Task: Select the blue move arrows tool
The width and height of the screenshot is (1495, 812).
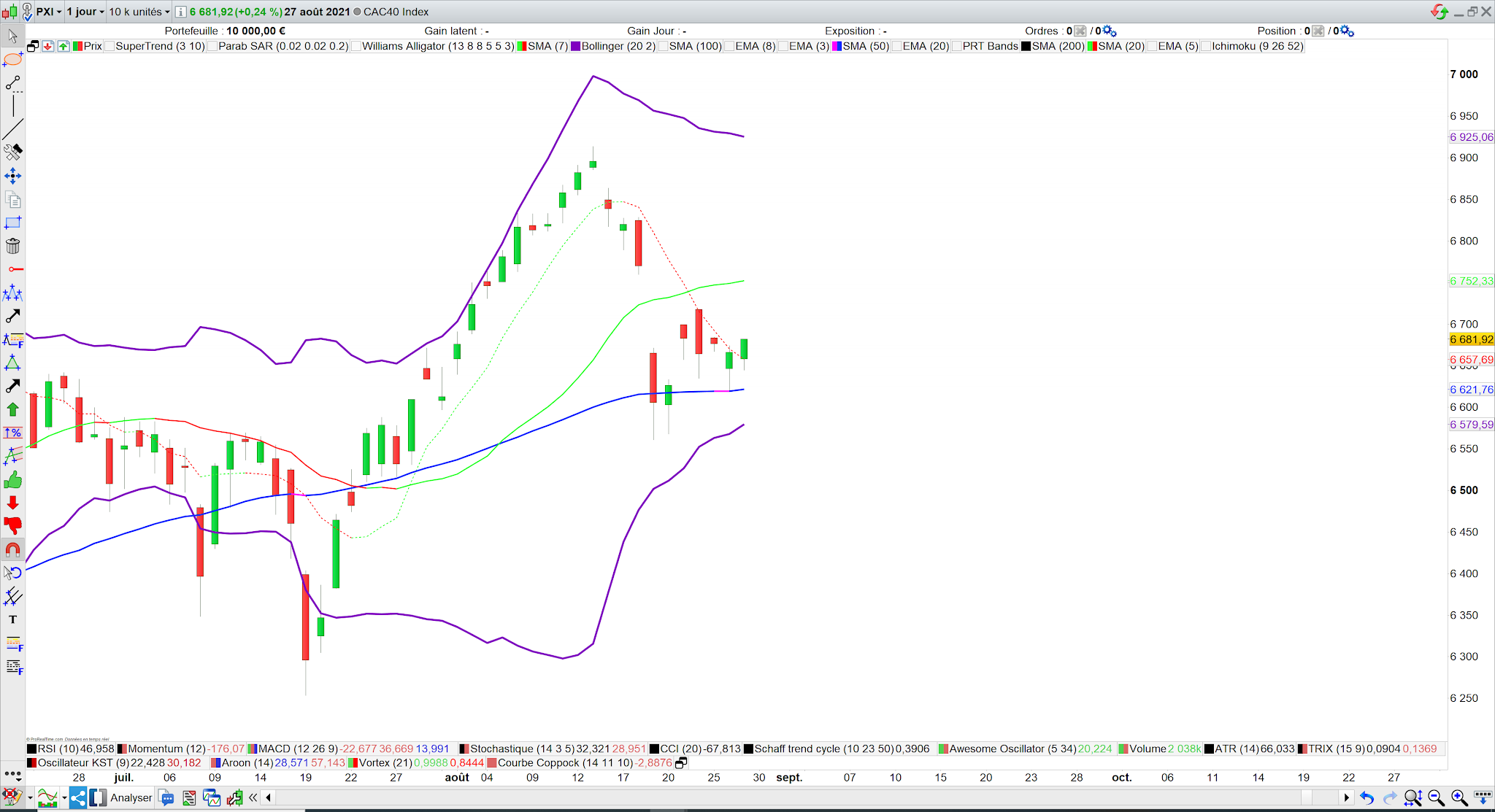Action: 12,176
